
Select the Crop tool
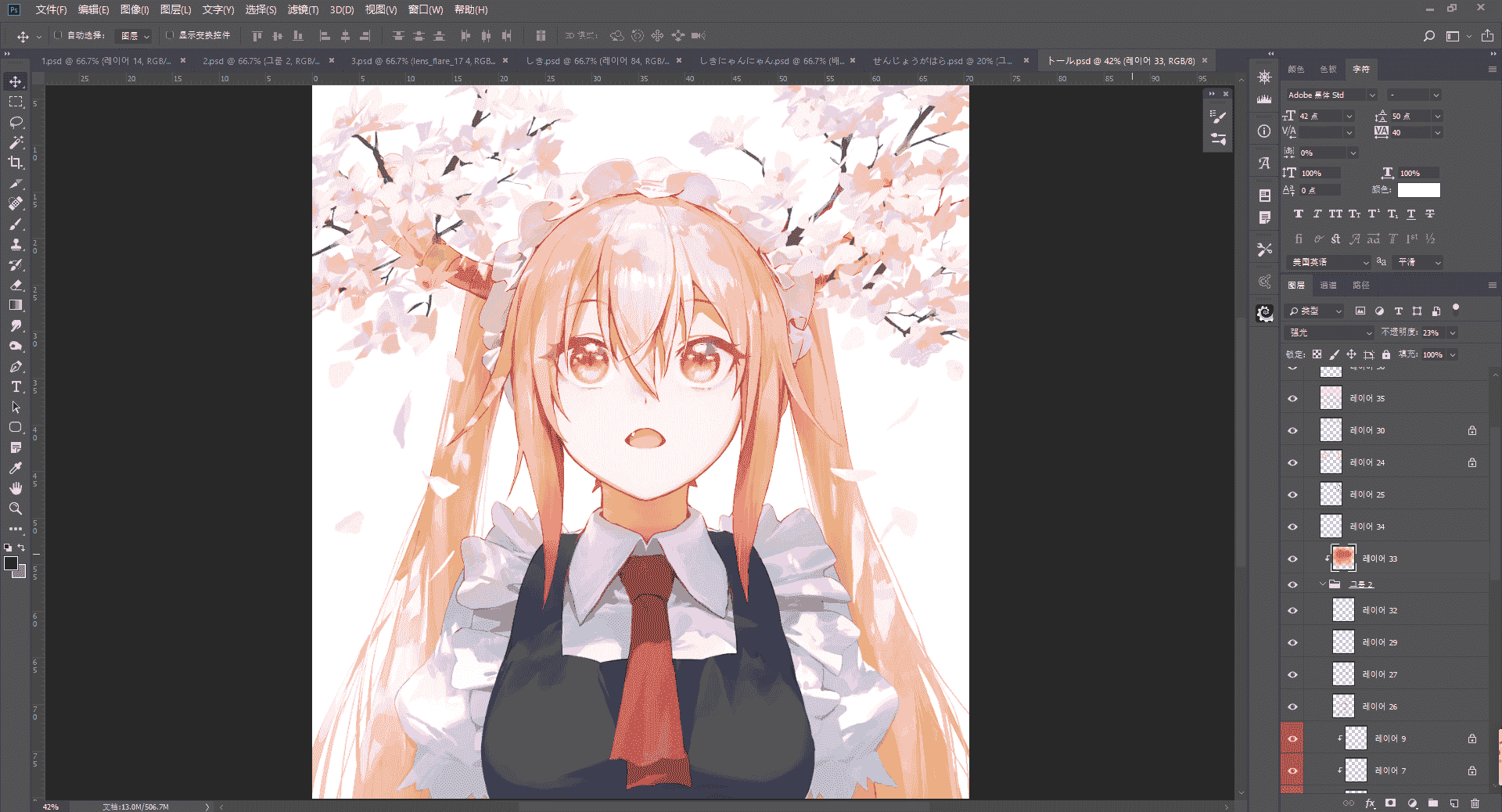[x=16, y=163]
